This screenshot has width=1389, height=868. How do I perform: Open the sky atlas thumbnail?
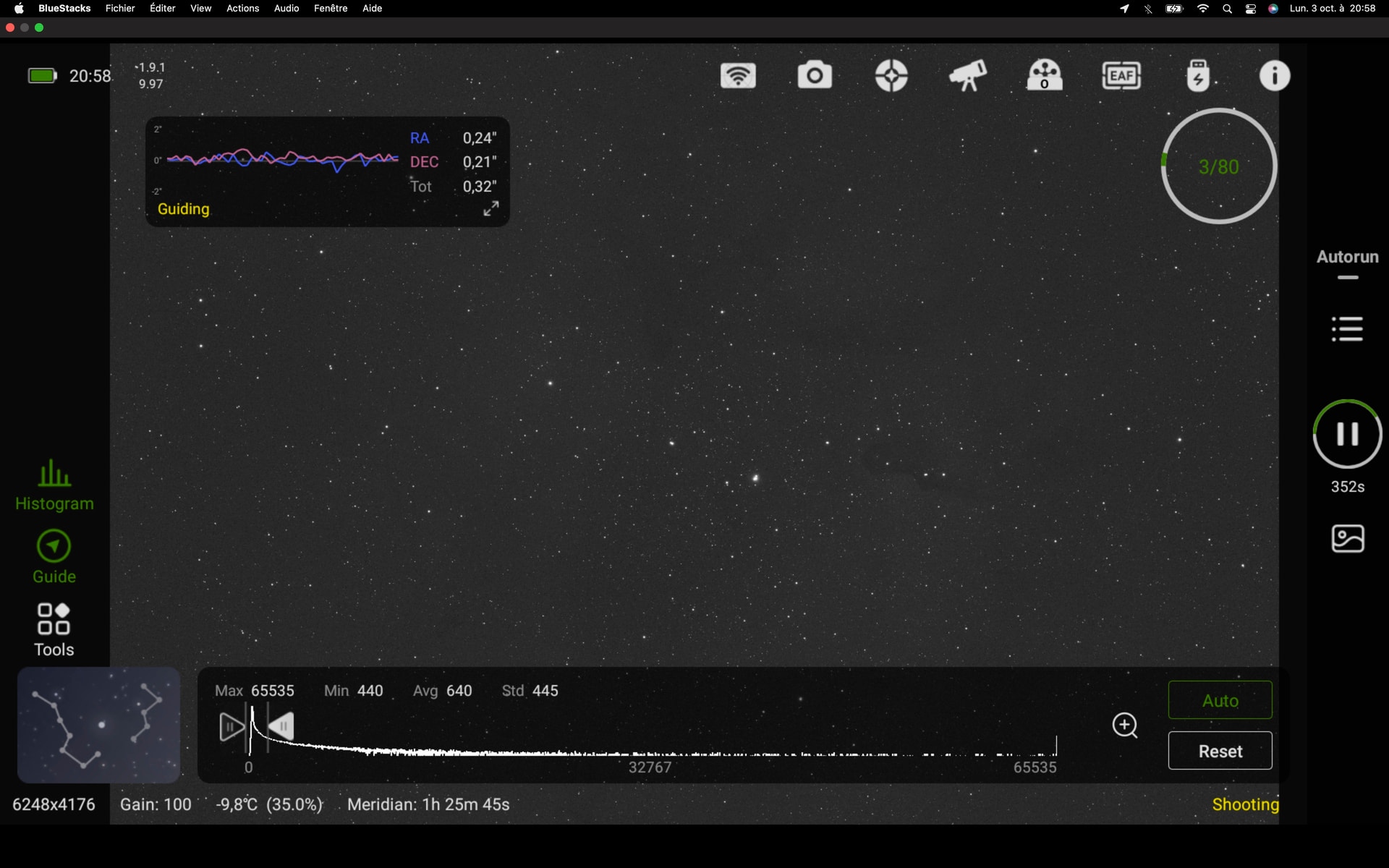[x=99, y=725]
